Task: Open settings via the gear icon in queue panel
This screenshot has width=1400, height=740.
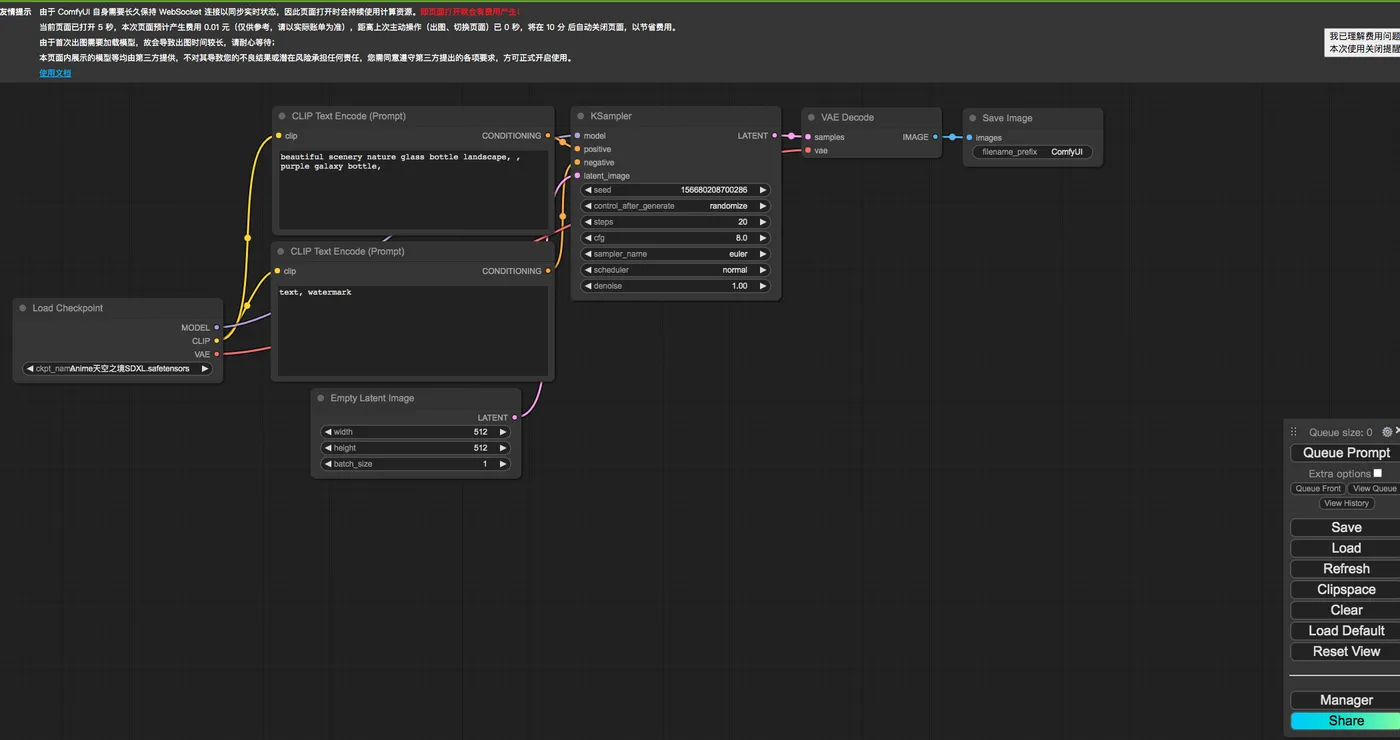Action: click(1387, 432)
